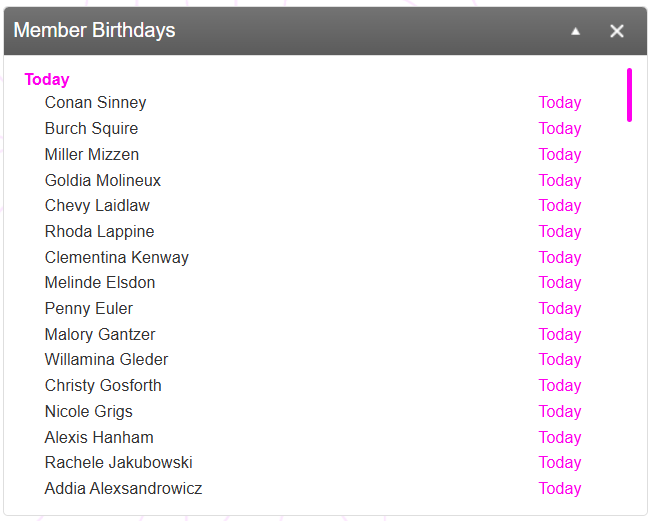Viewport: 652px width, 521px height.
Task: Select Clementina Kenway from the list
Action: point(117,258)
